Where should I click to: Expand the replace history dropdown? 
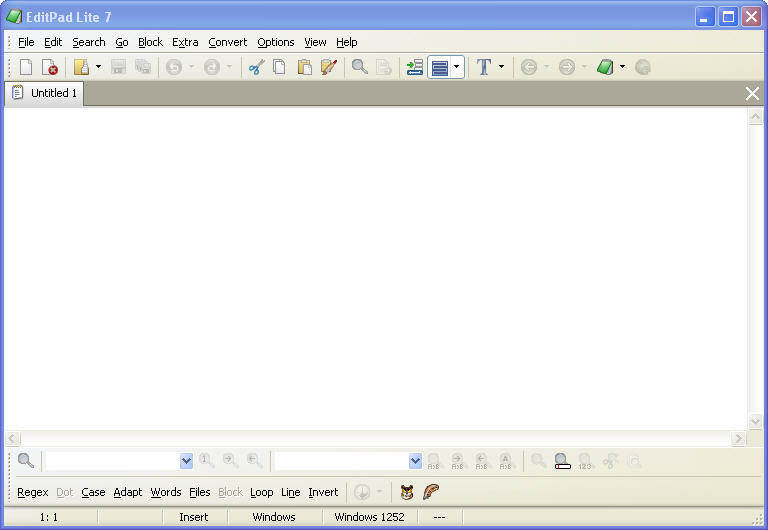pos(415,461)
